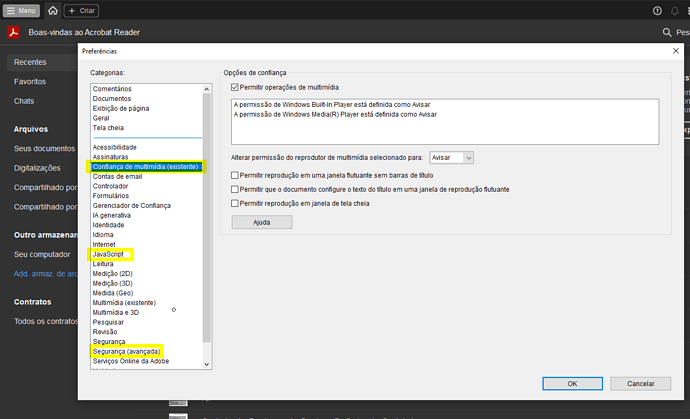Open the Avisar permission dropdown
The height and width of the screenshot is (419, 690).
(x=451, y=157)
